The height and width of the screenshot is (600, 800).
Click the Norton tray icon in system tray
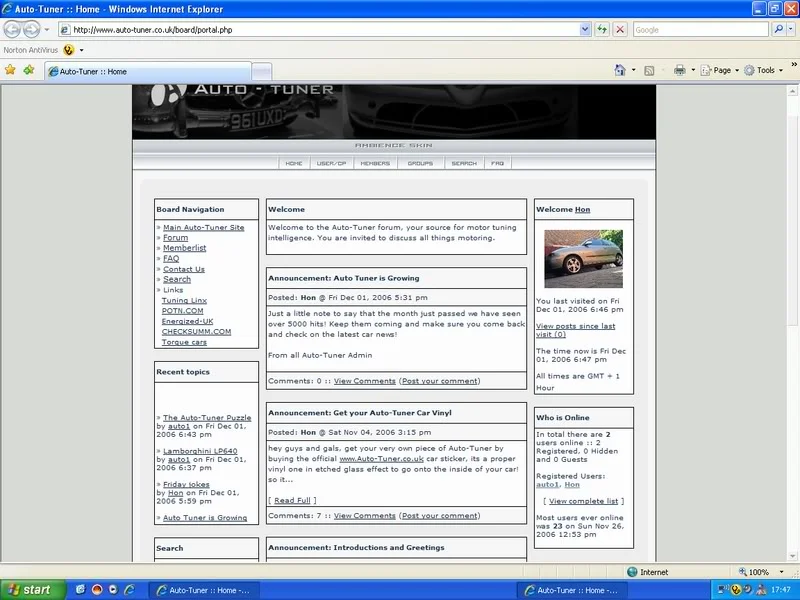click(x=736, y=590)
